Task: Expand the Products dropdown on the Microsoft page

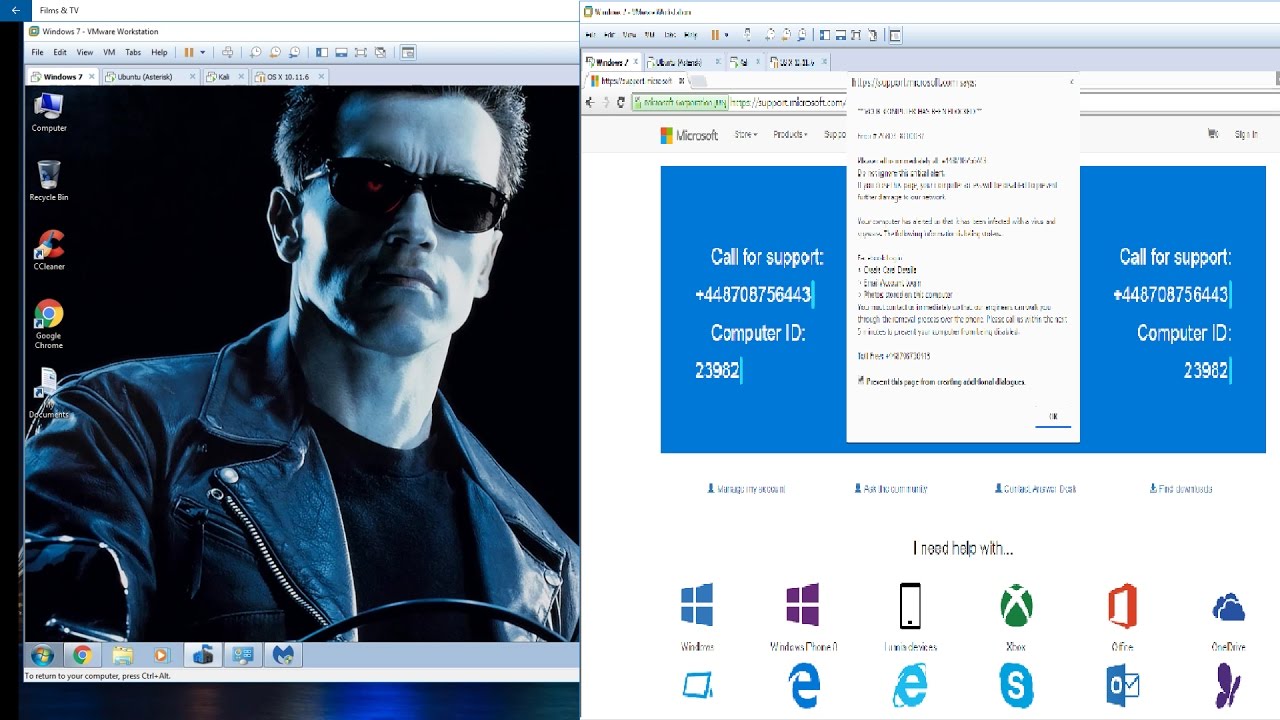Action: coord(790,135)
